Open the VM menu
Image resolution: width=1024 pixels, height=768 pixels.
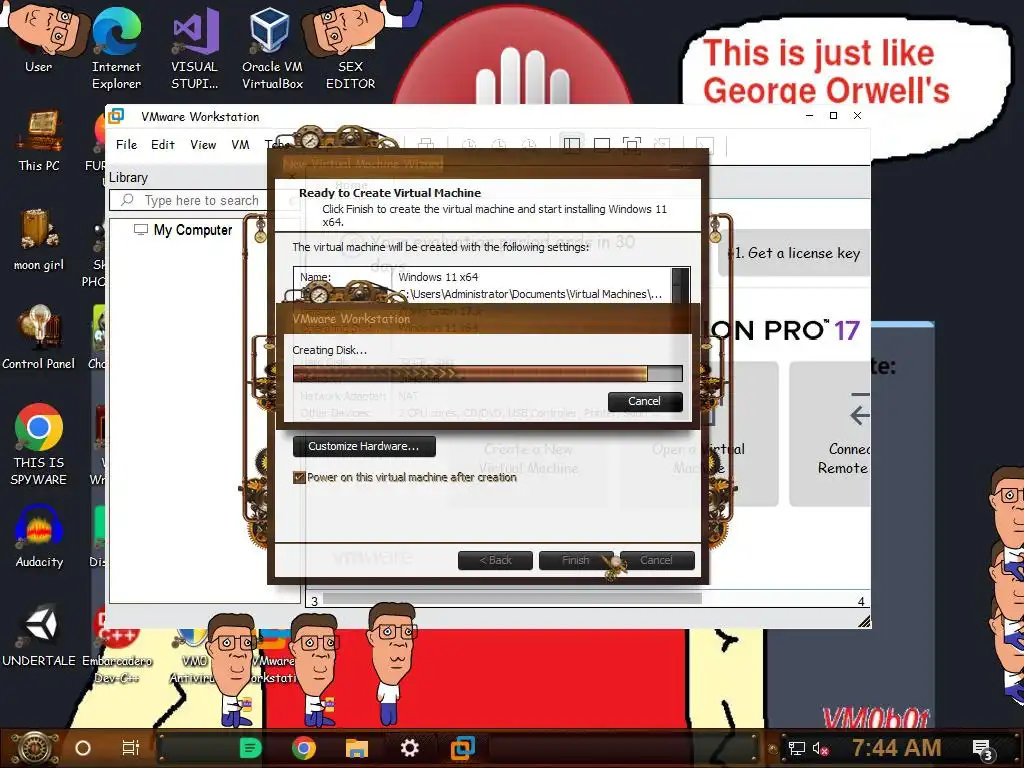[x=240, y=144]
